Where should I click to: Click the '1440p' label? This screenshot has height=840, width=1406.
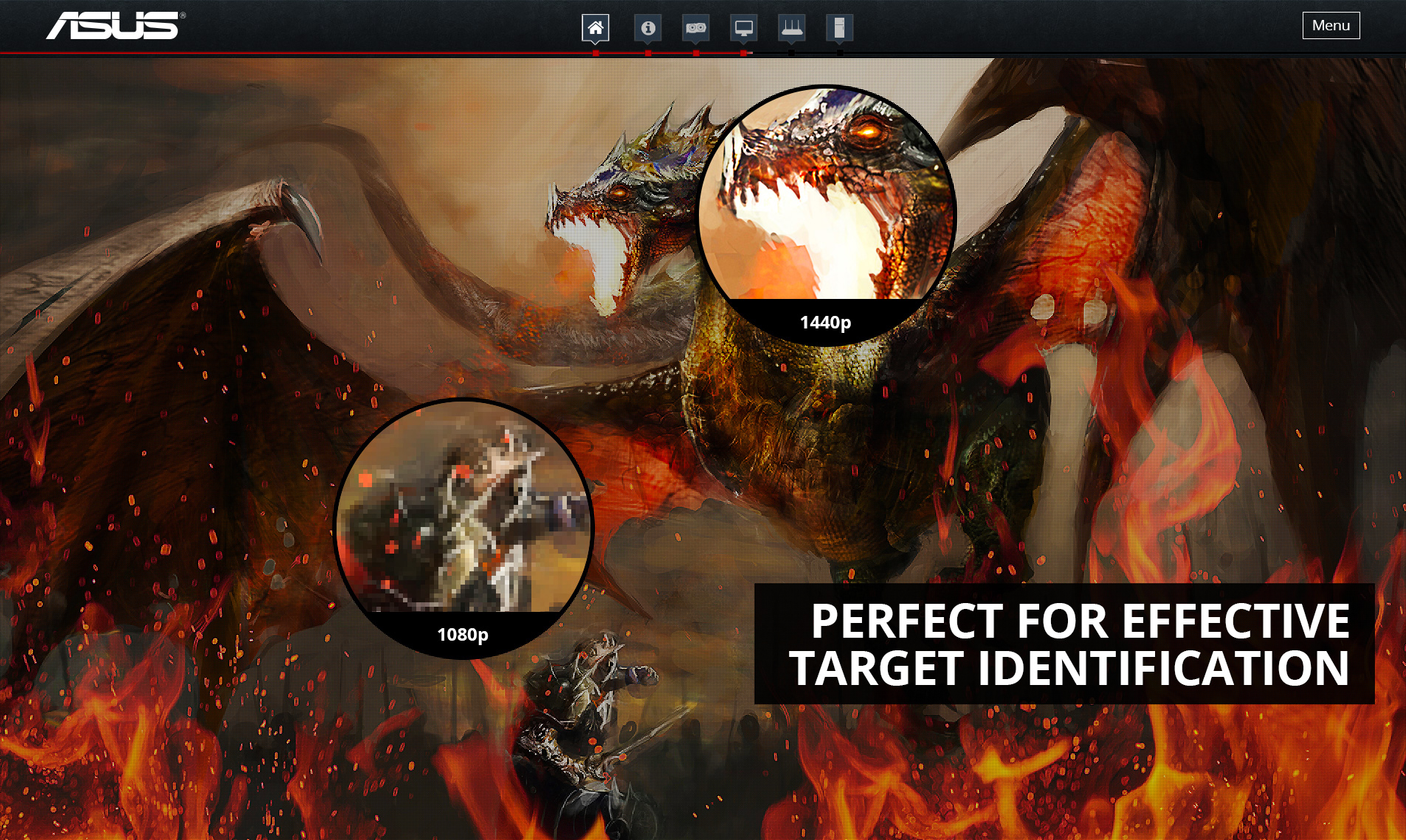826,323
